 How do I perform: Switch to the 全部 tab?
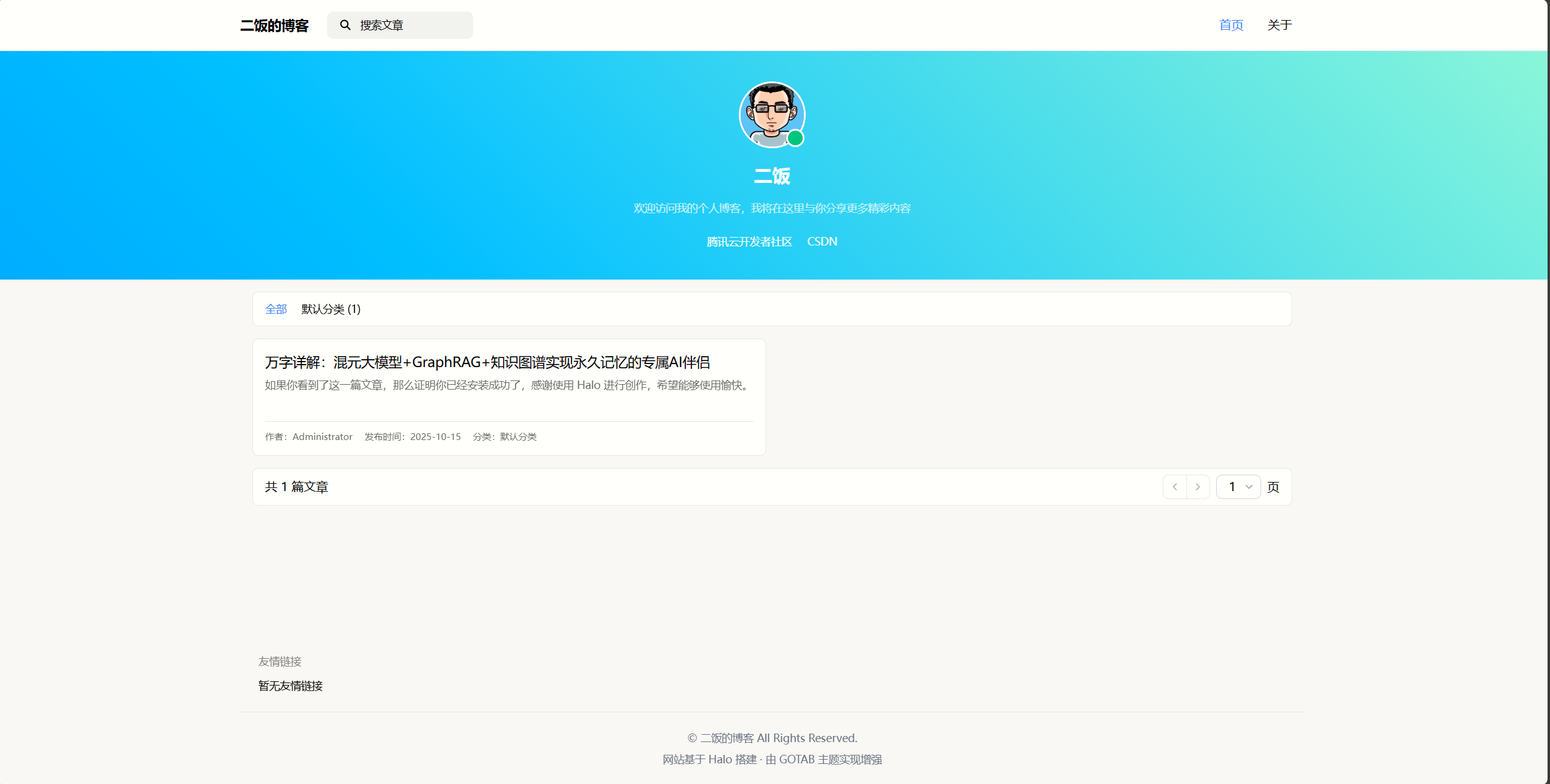coord(275,309)
